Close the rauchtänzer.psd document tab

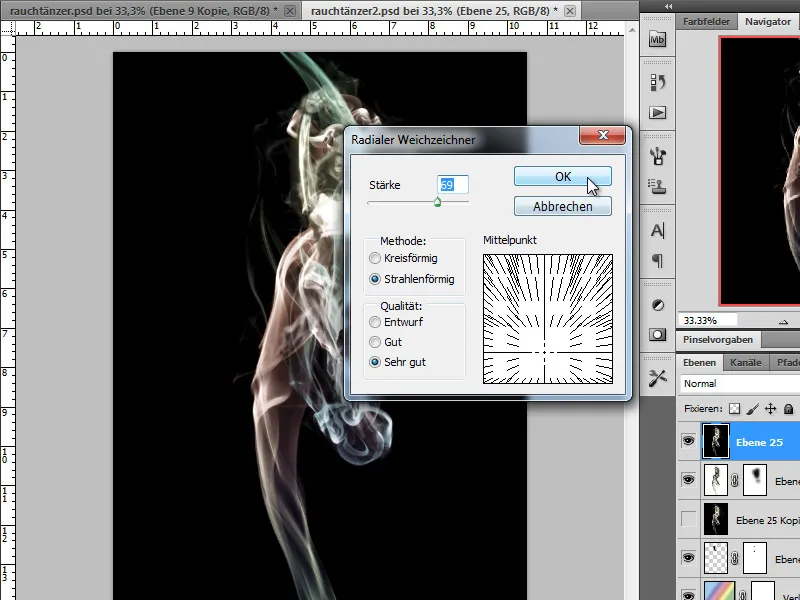[290, 11]
